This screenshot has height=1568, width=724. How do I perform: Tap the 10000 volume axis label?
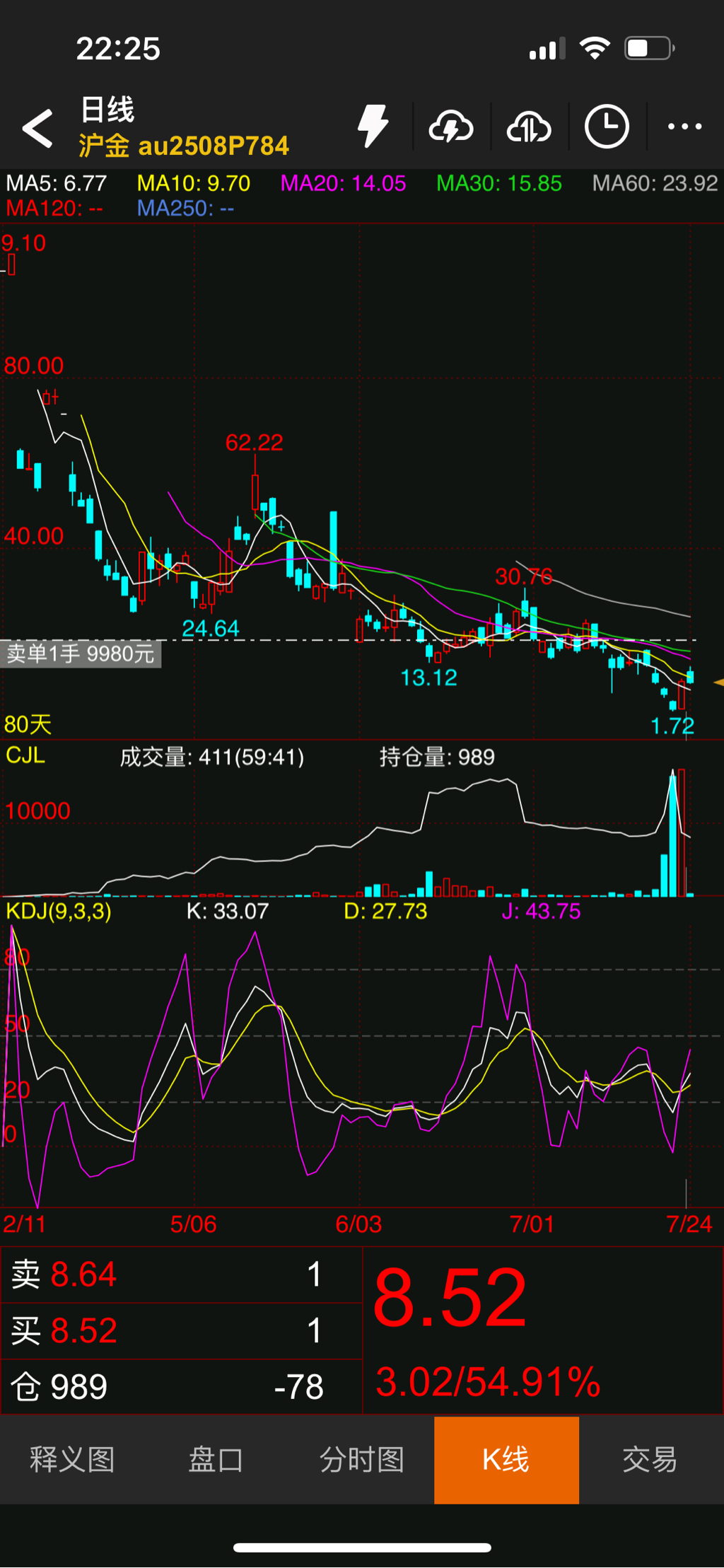pos(37,811)
